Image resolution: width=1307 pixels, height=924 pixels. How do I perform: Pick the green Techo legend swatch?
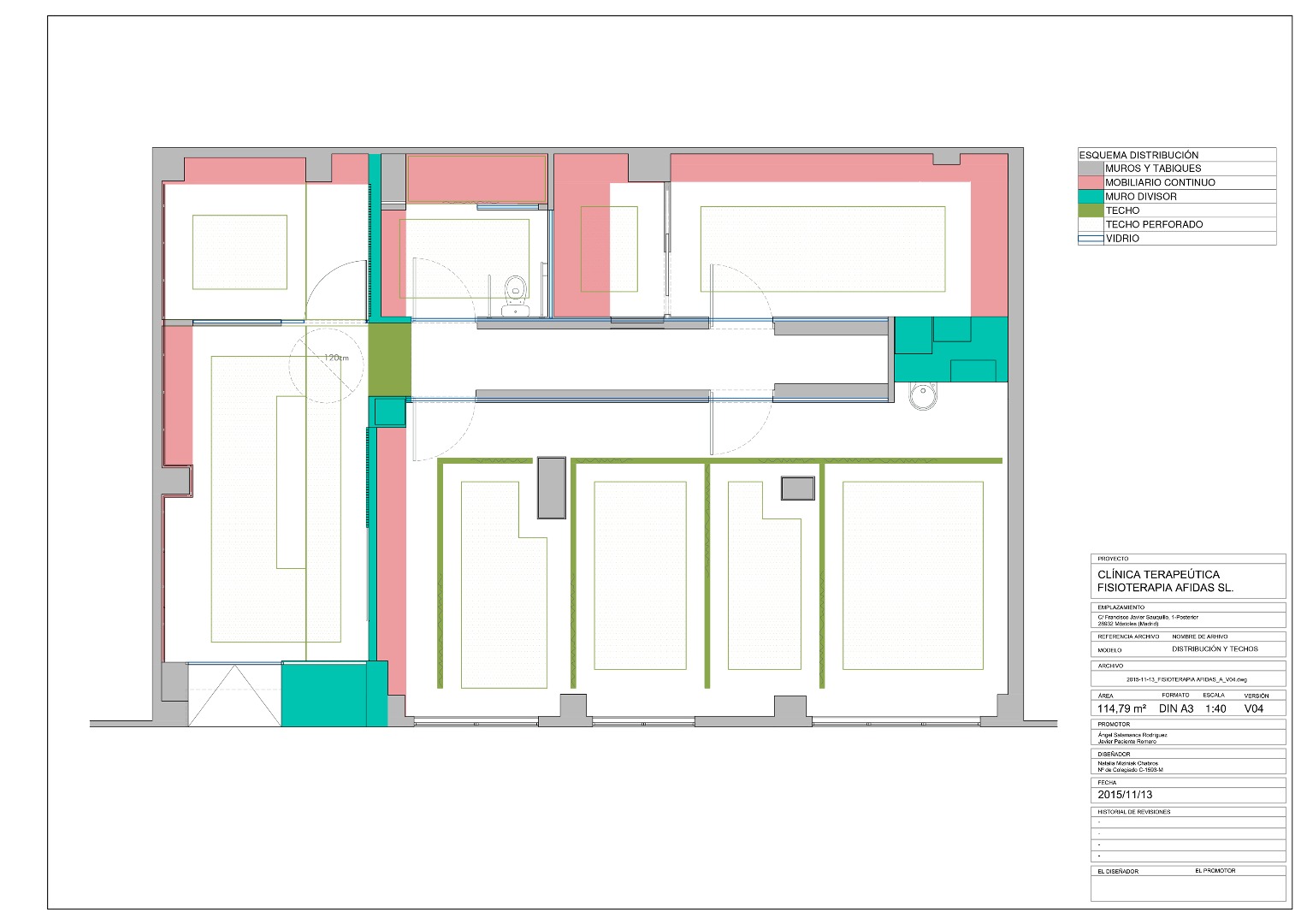pyautogui.click(x=1091, y=210)
